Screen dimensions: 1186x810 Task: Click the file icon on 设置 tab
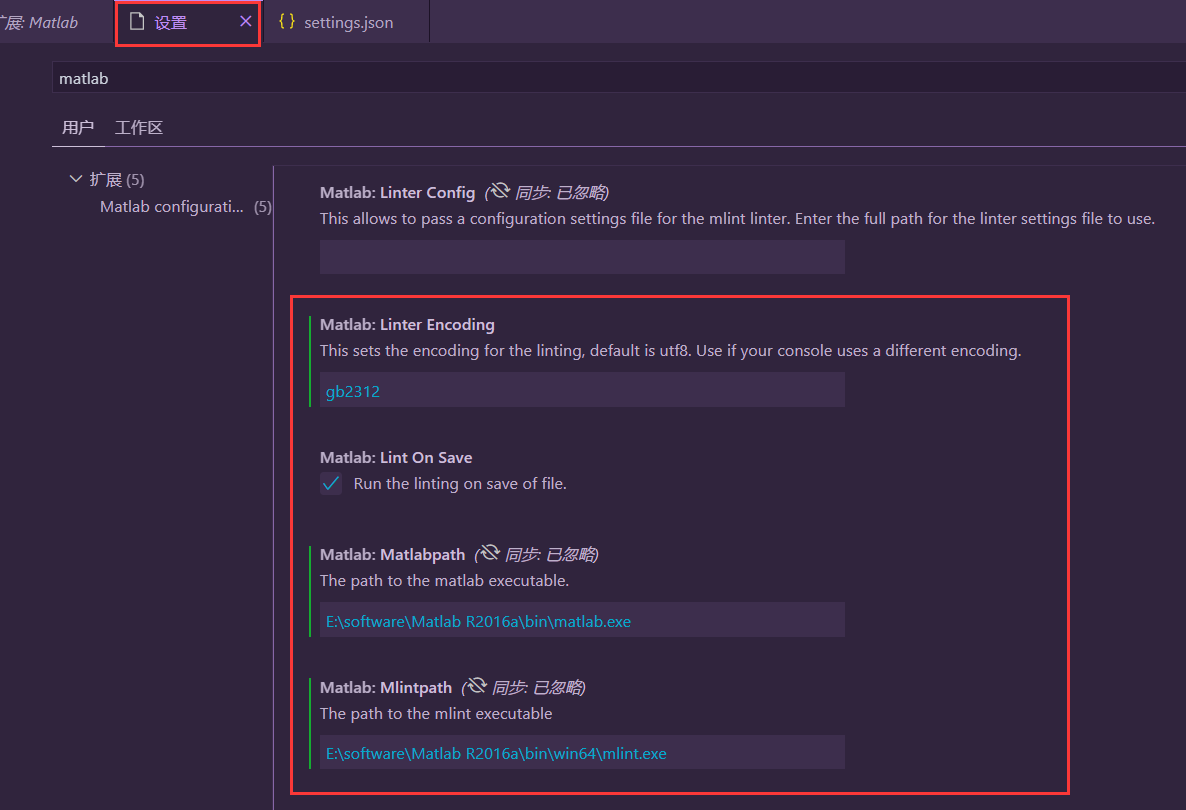point(137,22)
